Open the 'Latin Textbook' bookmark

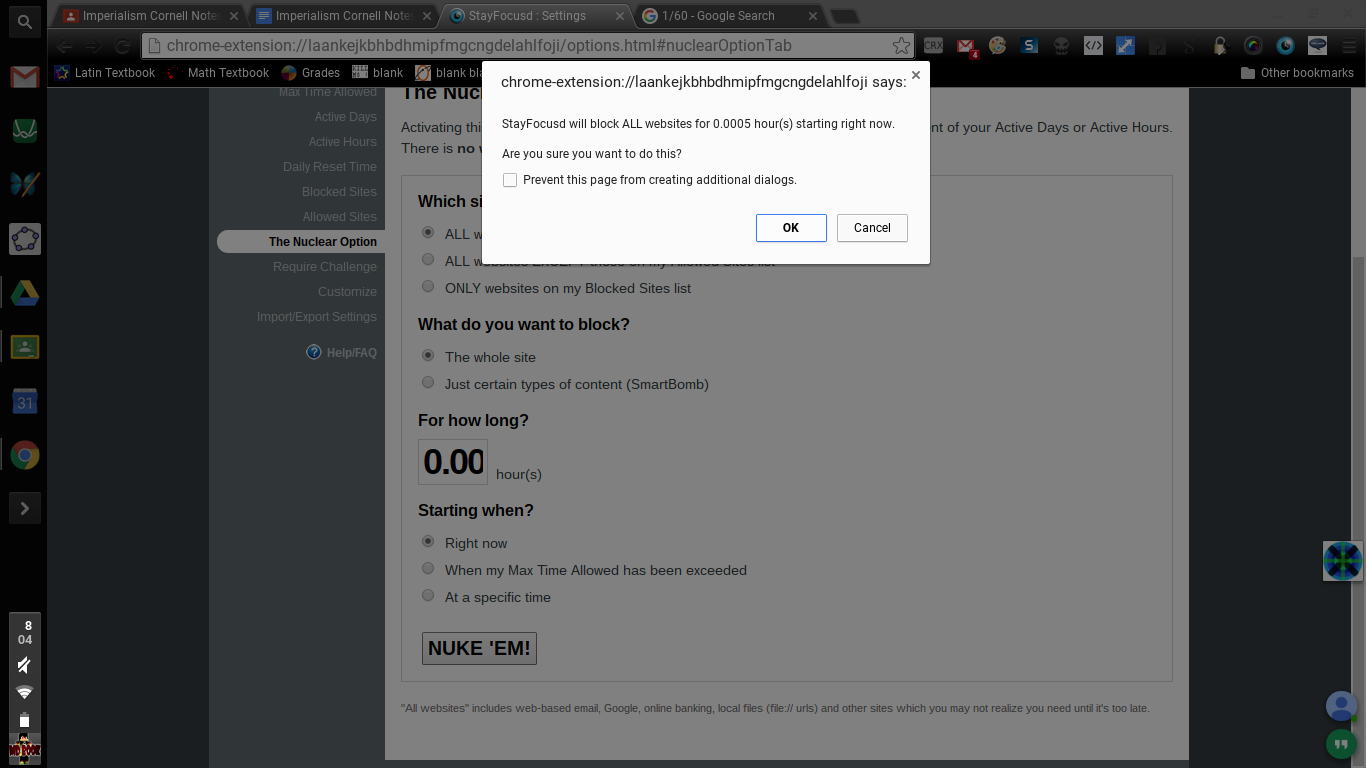pos(104,73)
